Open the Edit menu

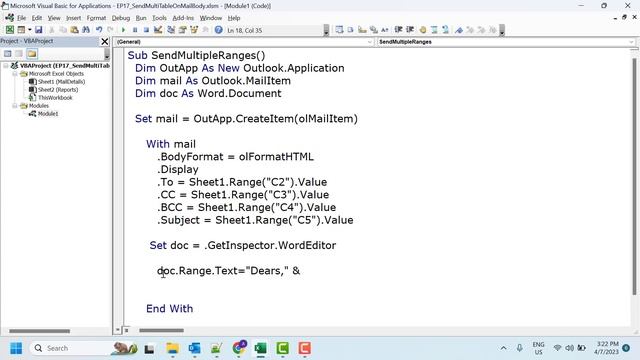(x=37, y=18)
